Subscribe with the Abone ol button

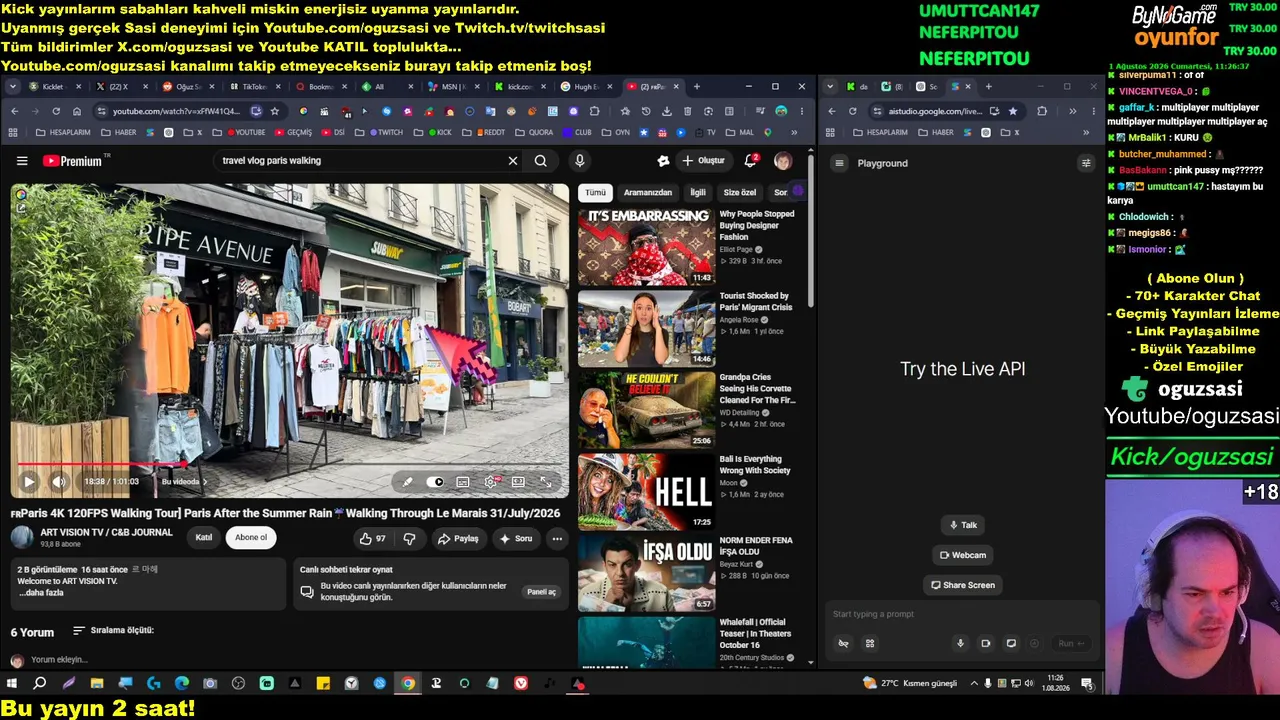[251, 538]
